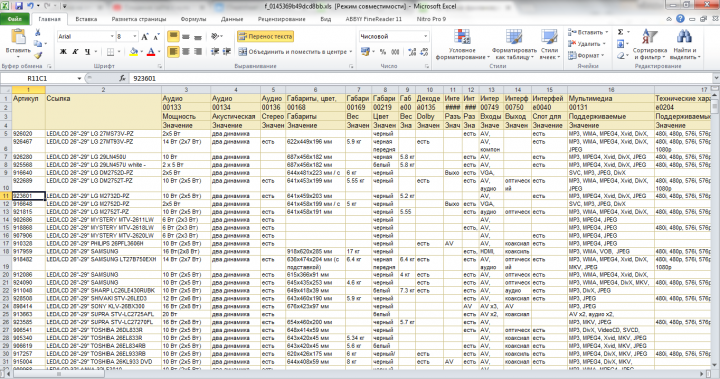Select cell containing article 926020
Screen dimensions: 720x379
28,134
